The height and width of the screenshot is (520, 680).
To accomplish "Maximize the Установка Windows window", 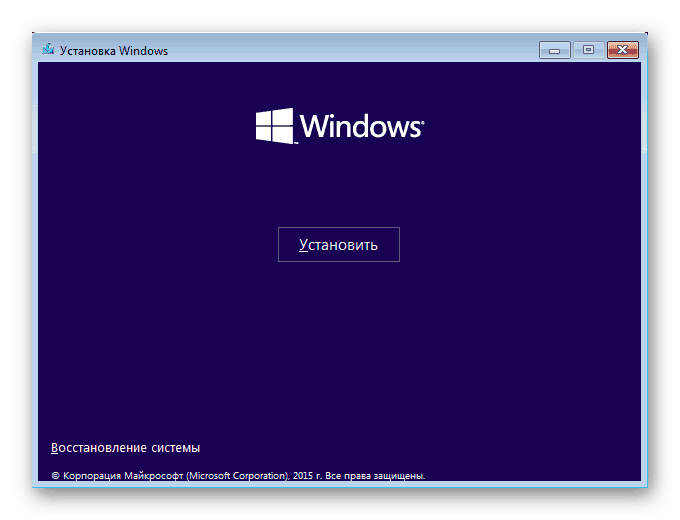I will (588, 50).
